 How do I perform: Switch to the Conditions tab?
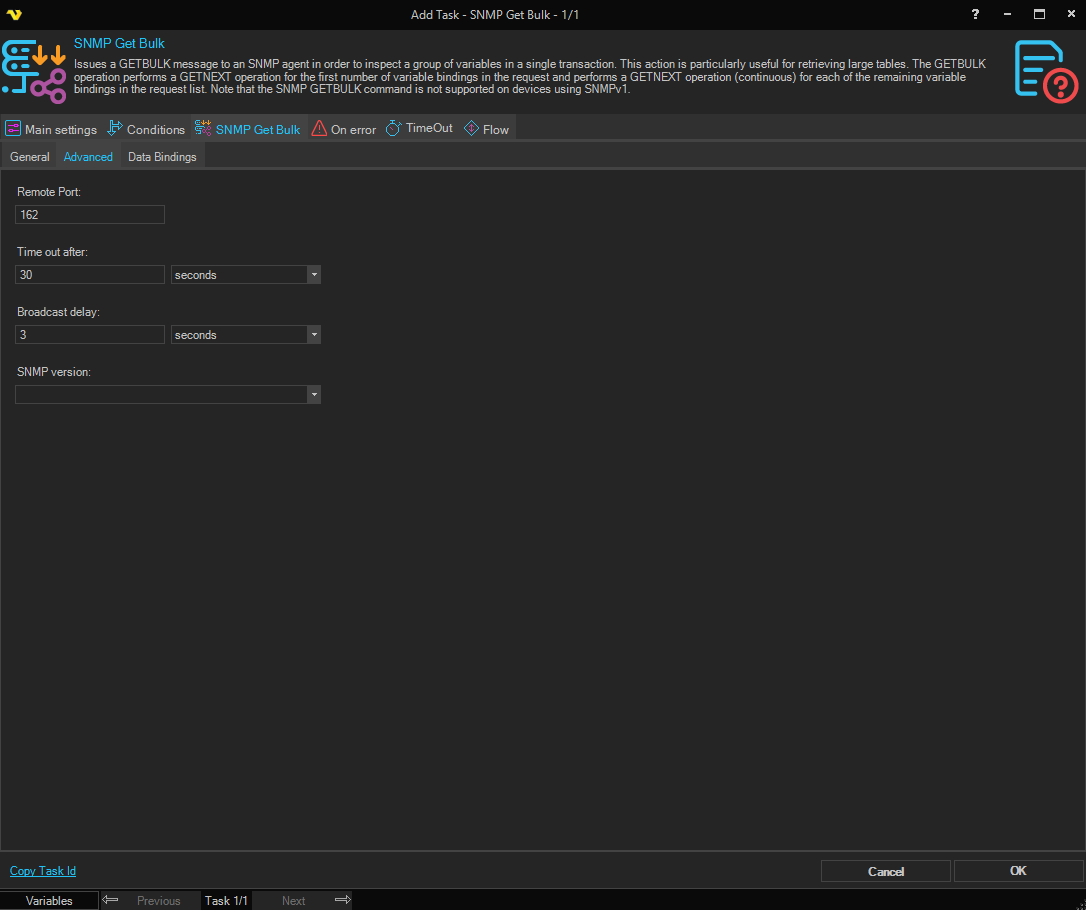[146, 129]
